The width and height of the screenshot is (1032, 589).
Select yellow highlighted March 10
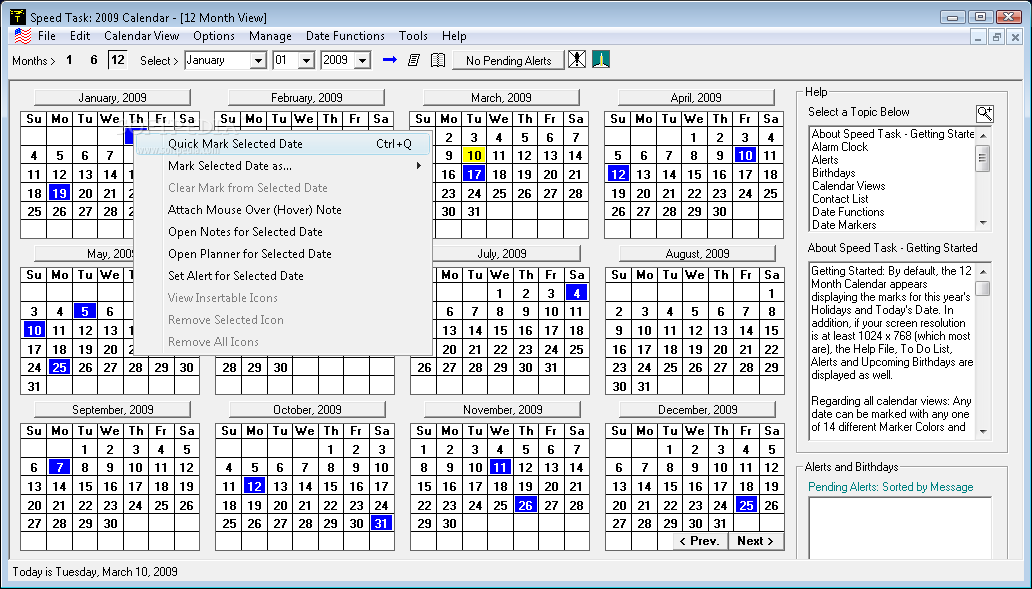click(x=474, y=155)
